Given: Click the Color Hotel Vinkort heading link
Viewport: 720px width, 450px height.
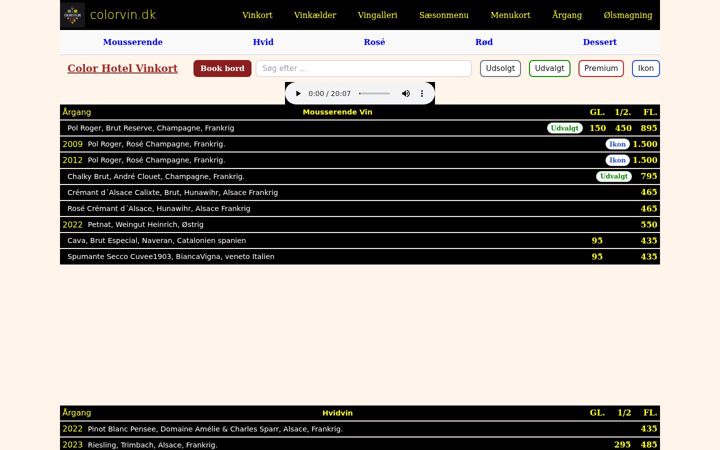Looking at the screenshot, I should [x=122, y=68].
